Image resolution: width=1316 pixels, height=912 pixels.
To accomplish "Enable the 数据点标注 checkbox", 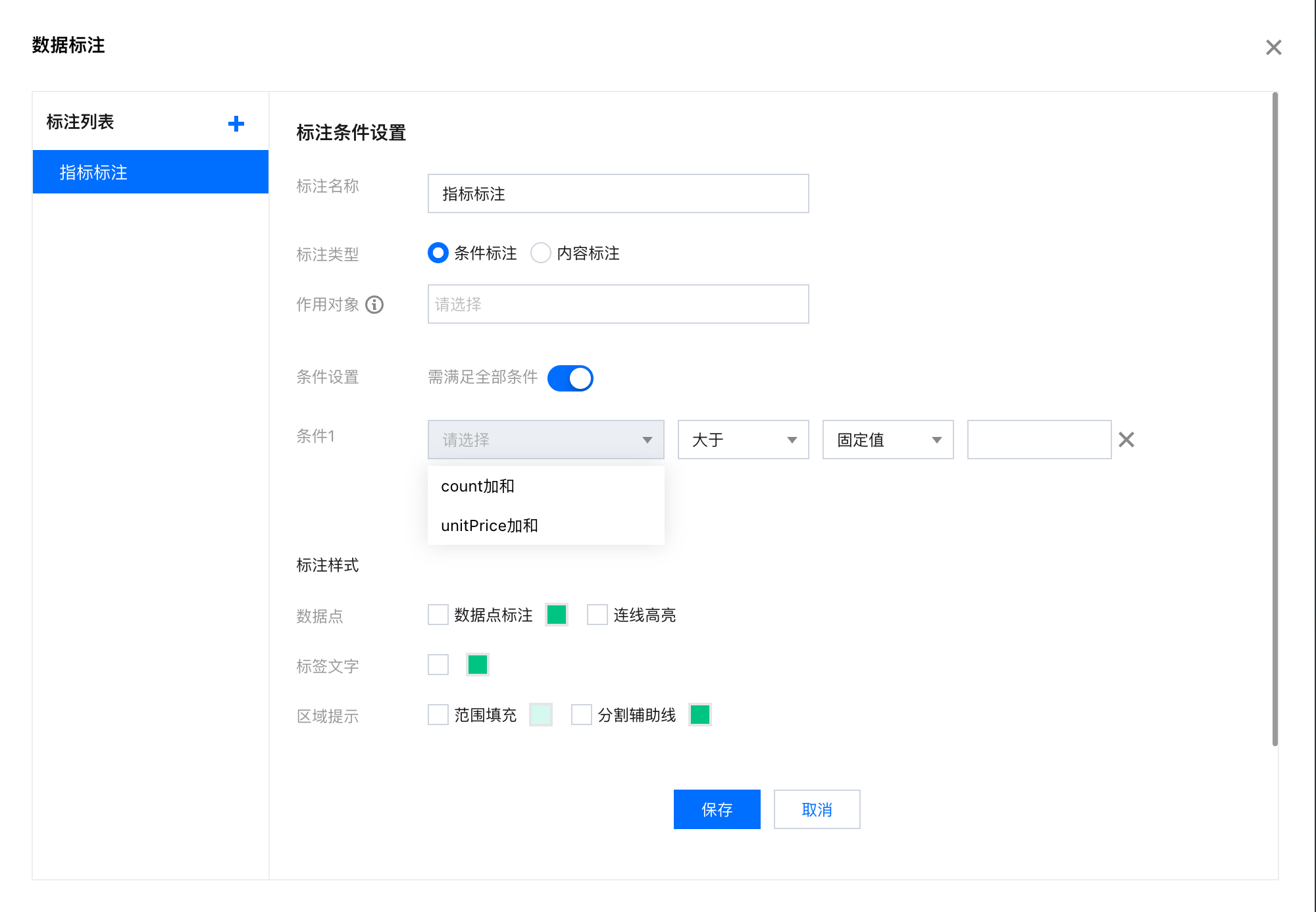I will pyautogui.click(x=438, y=614).
